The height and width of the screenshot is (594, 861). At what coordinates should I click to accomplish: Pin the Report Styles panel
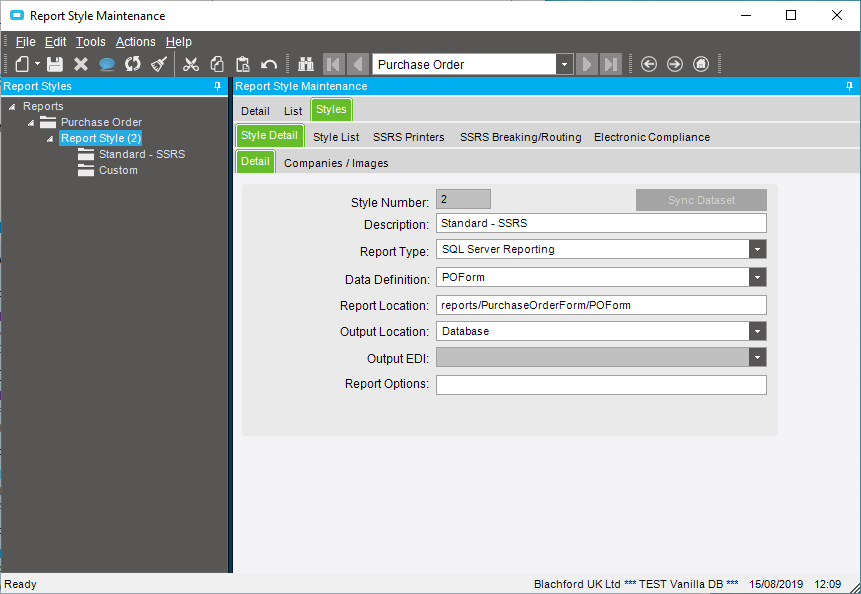click(218, 87)
